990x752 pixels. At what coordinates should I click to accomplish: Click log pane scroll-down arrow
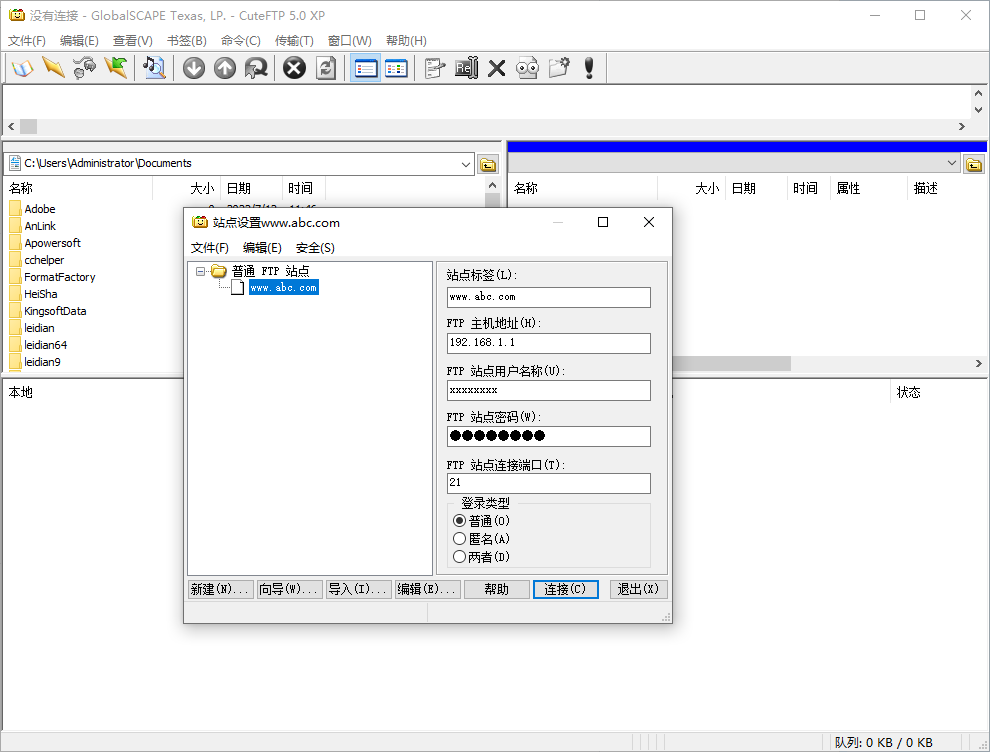coord(978,109)
